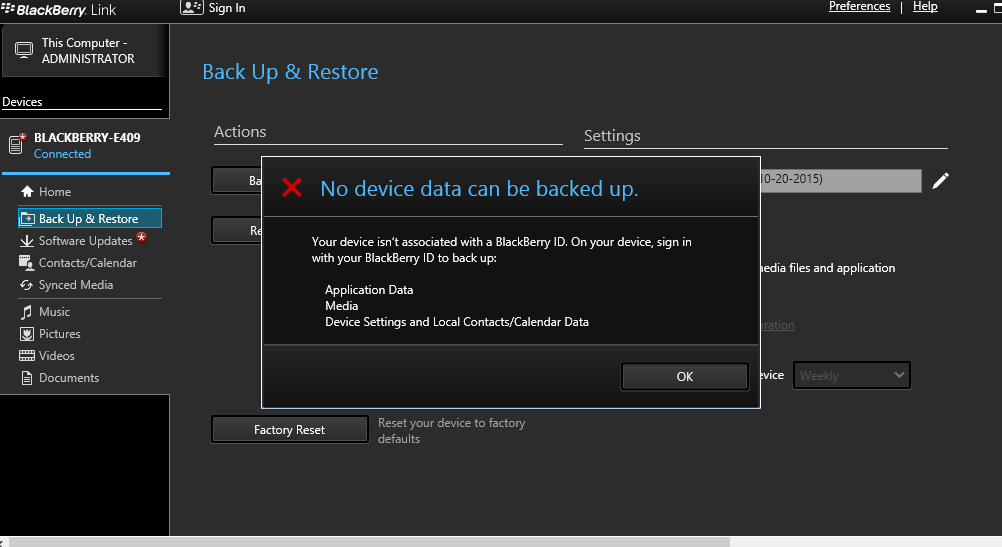Click the red update badge on Software Updates

tap(142, 237)
